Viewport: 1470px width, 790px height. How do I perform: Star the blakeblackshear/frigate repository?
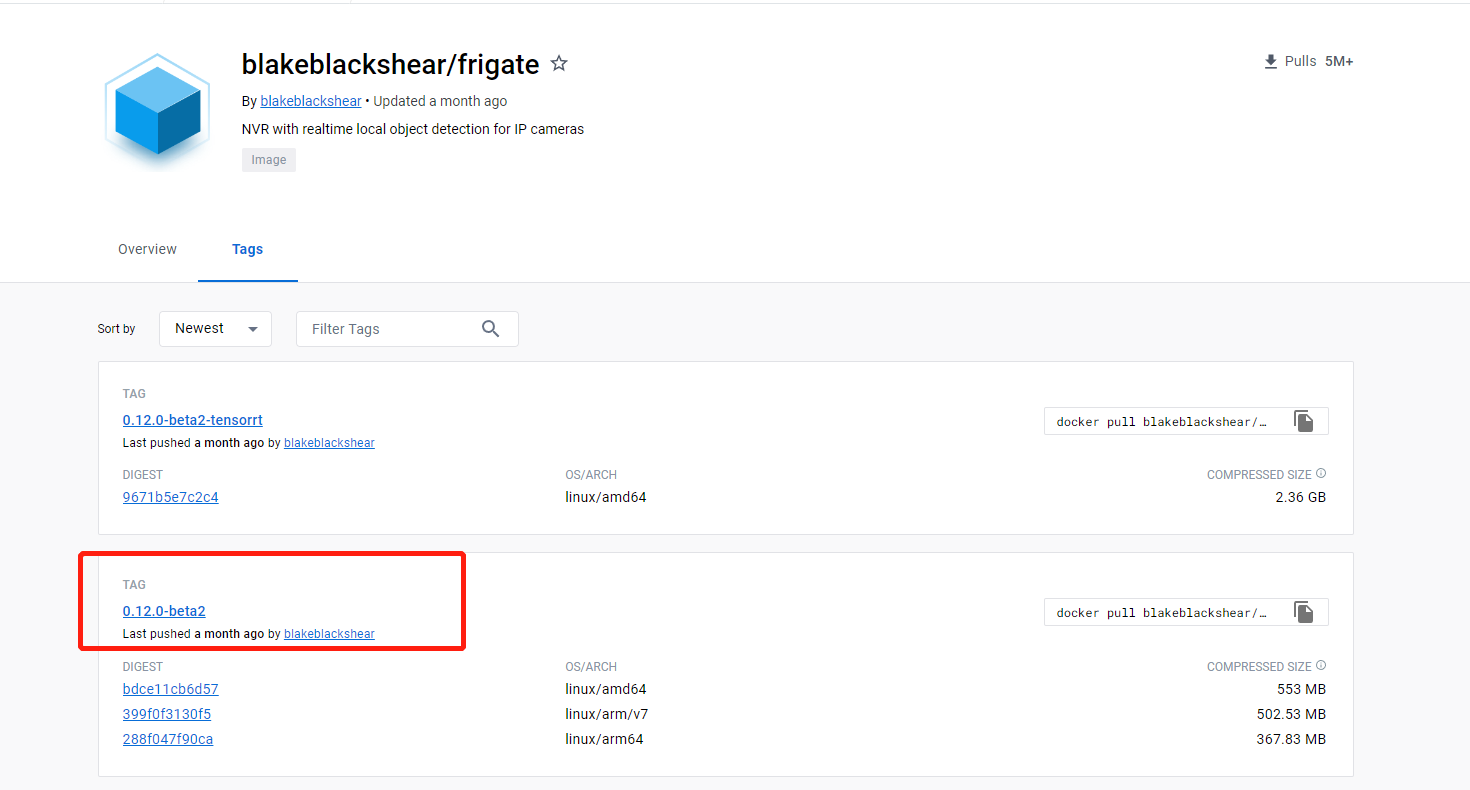pyautogui.click(x=558, y=63)
